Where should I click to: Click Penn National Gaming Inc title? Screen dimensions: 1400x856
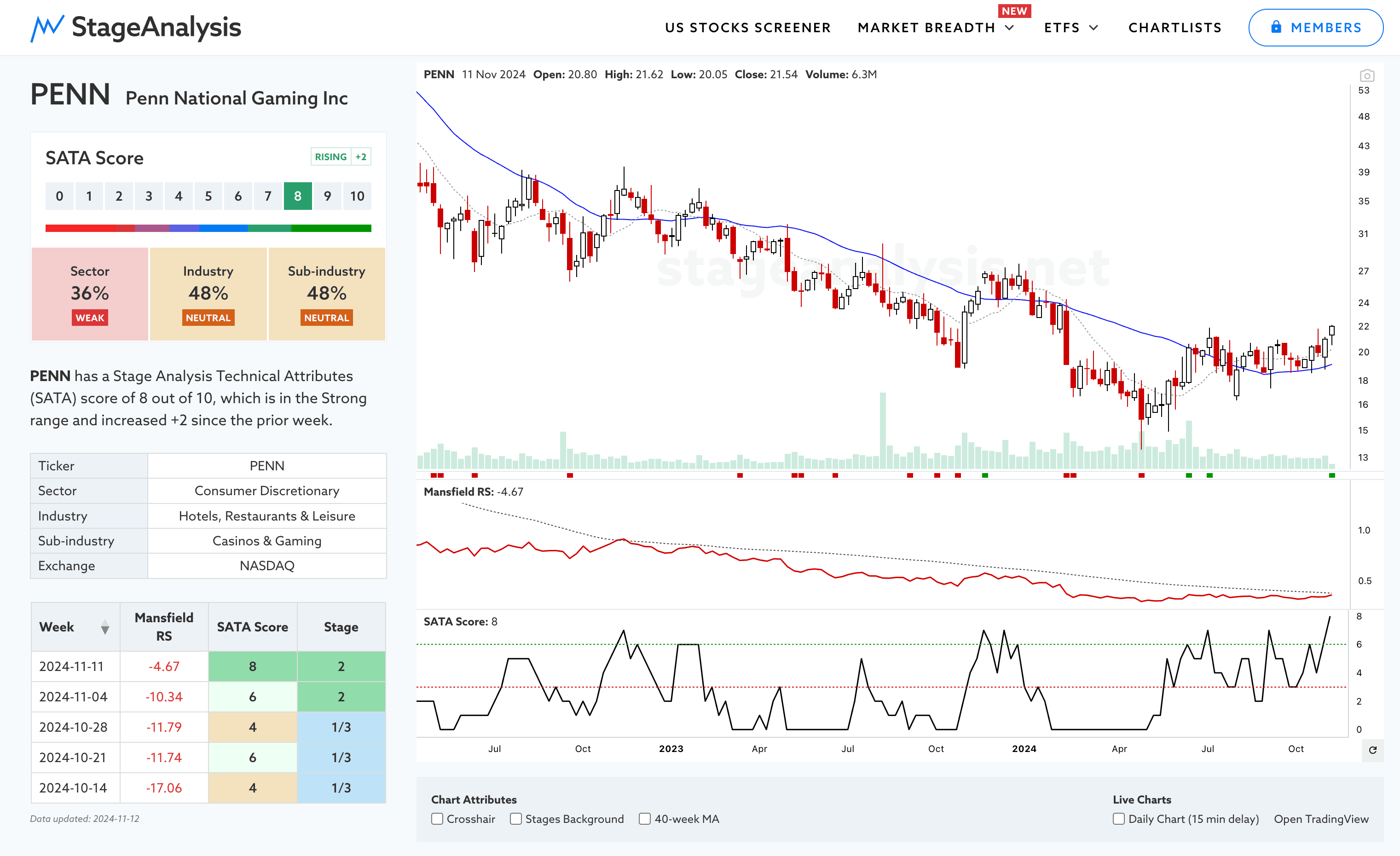(x=237, y=98)
